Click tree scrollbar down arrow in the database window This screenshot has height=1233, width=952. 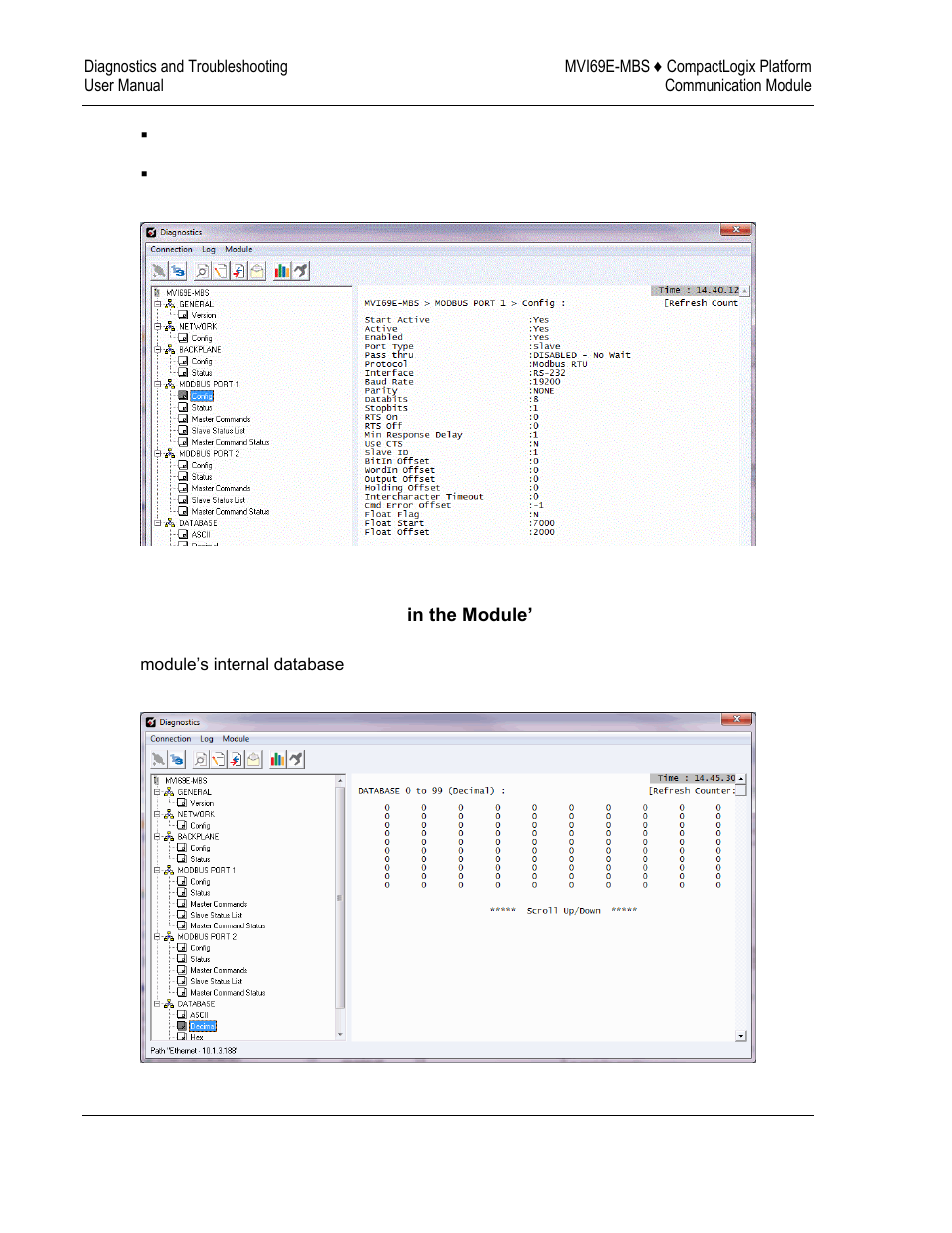click(x=340, y=1035)
